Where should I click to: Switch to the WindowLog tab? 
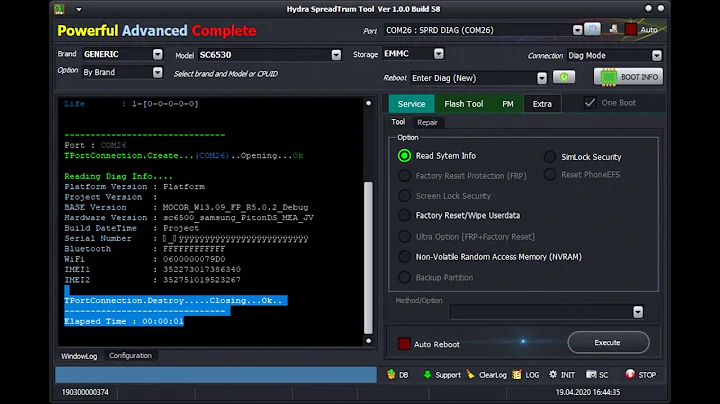[x=79, y=356]
